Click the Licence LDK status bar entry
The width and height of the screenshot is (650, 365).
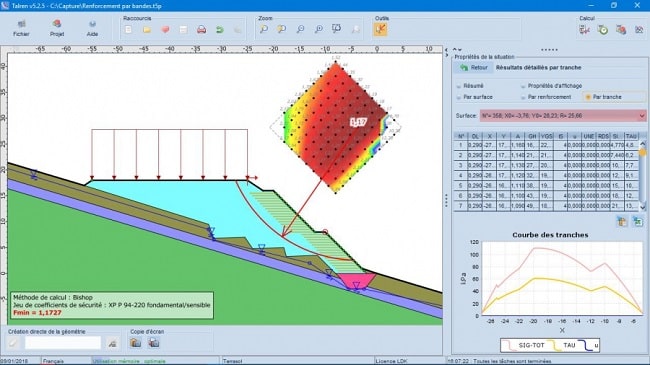(x=392, y=361)
